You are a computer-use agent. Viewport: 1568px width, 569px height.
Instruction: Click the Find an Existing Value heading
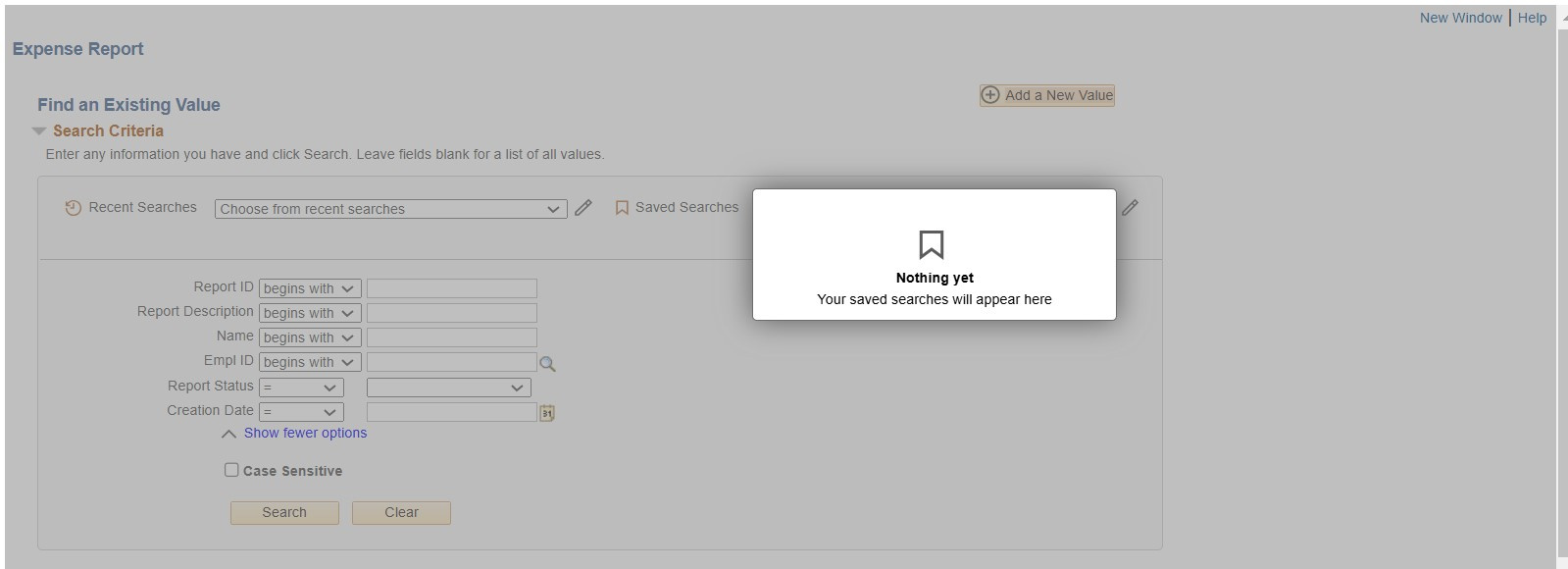click(128, 105)
